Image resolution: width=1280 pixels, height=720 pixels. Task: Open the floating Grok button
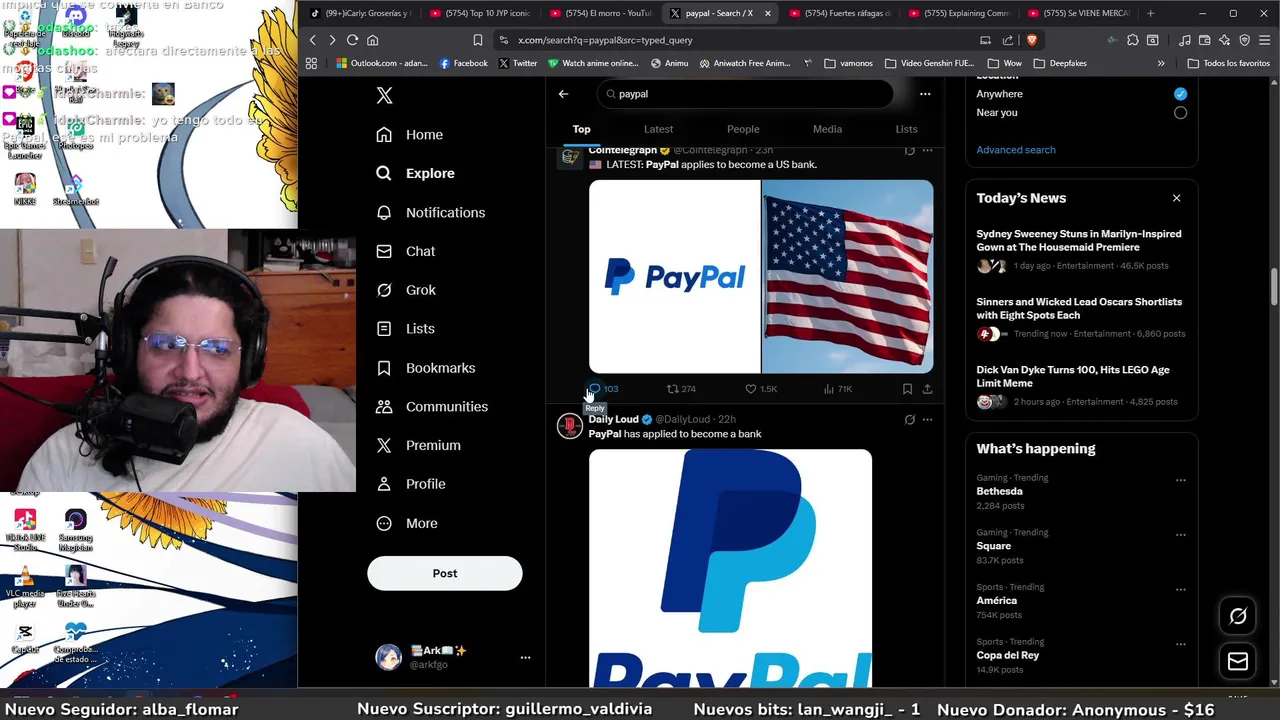[1238, 616]
